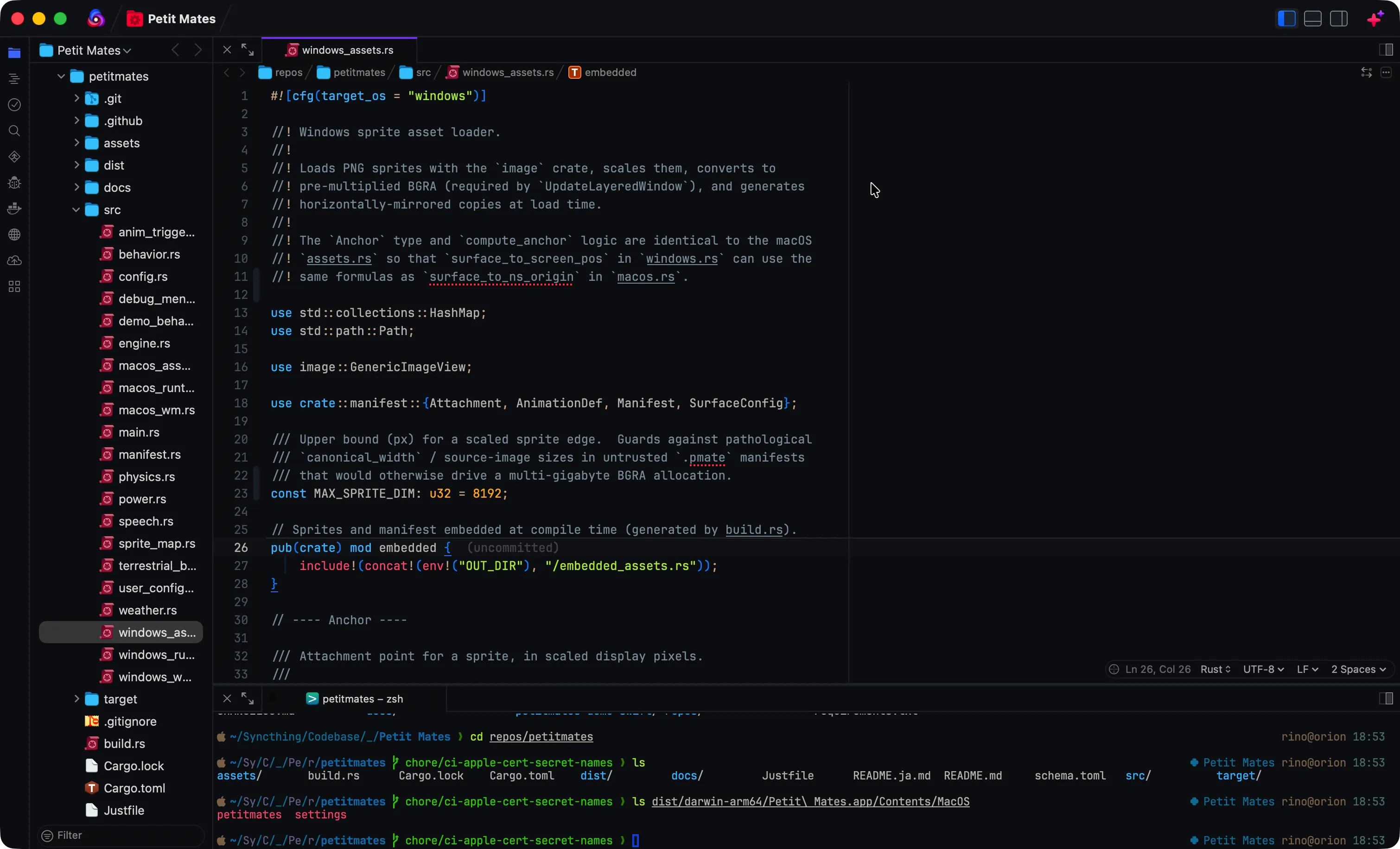The image size is (1400, 849).
Task: Open the extensions grid icon in sidebar
Action: (x=14, y=286)
